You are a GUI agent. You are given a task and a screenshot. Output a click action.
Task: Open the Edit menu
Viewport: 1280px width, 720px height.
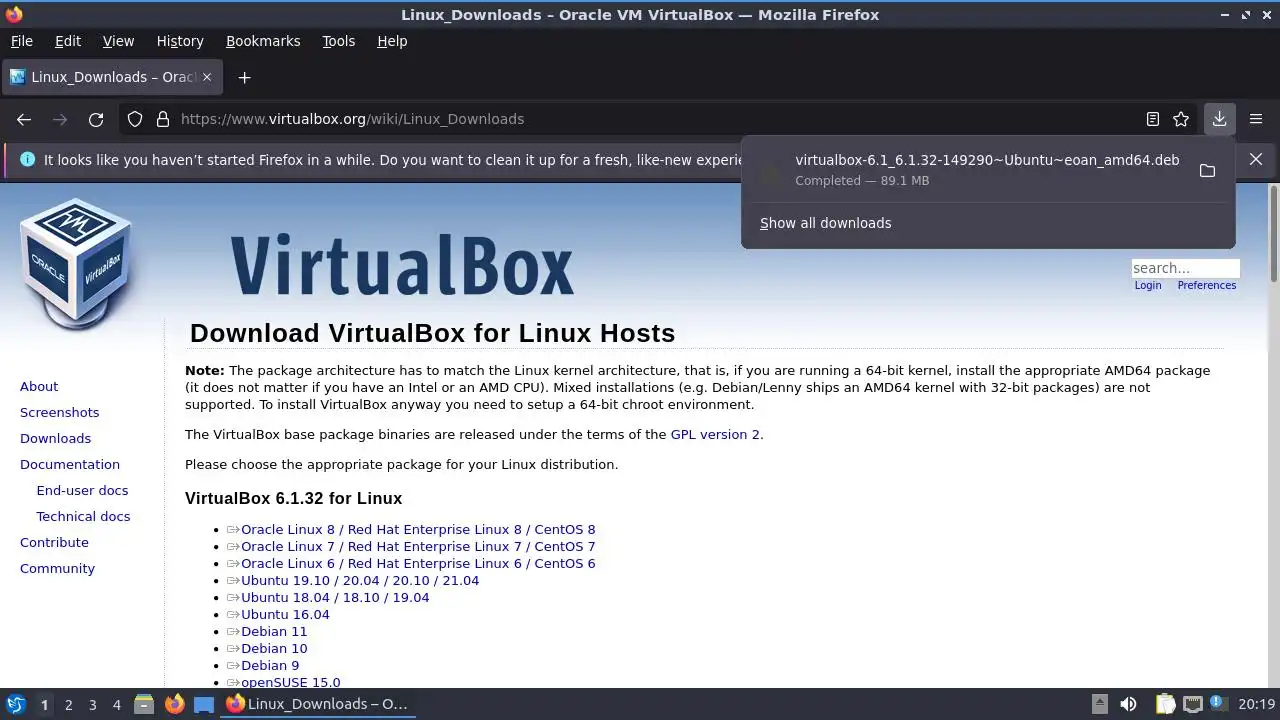coord(68,41)
